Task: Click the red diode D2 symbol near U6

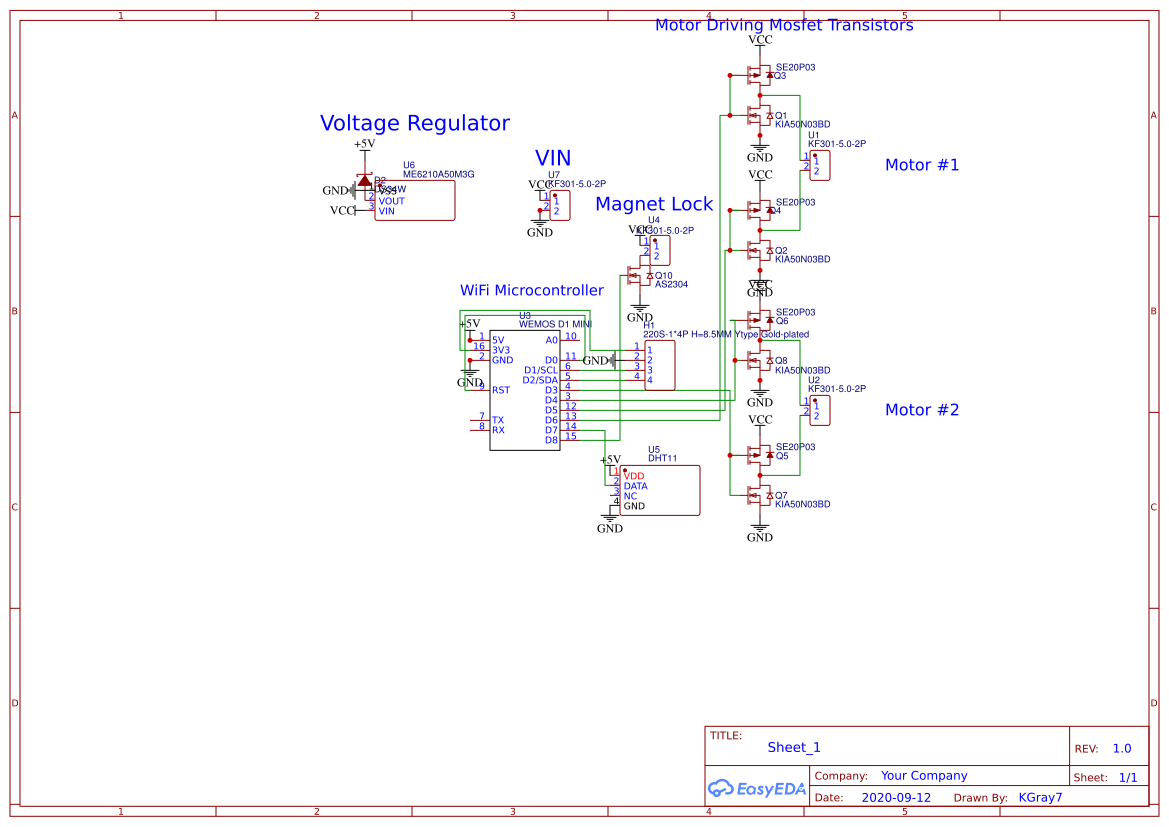Action: (x=364, y=183)
